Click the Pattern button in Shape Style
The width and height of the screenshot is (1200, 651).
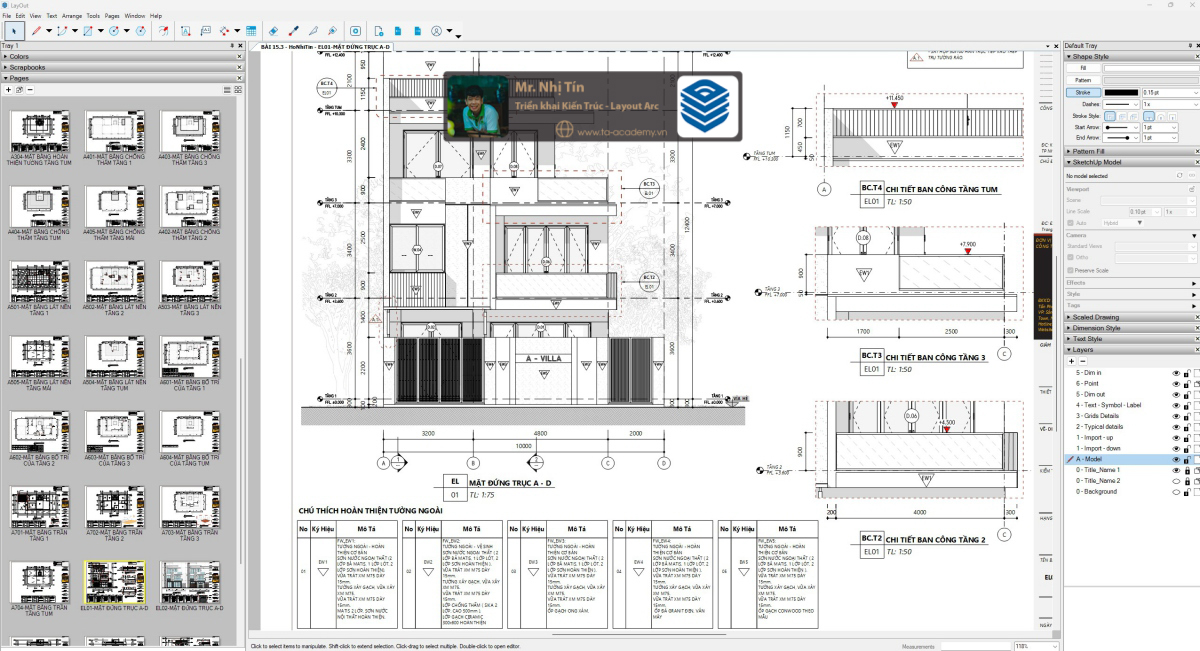pyautogui.click(x=1083, y=80)
